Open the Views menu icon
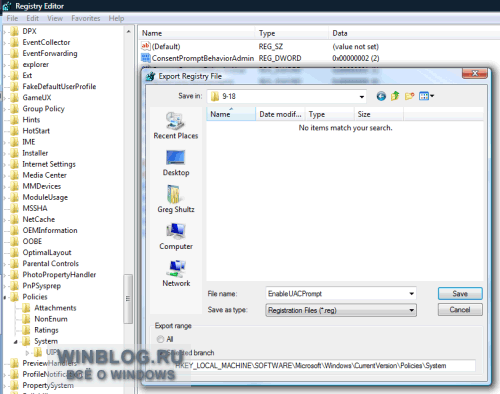Viewport: 500px width, 394px height. point(424,96)
